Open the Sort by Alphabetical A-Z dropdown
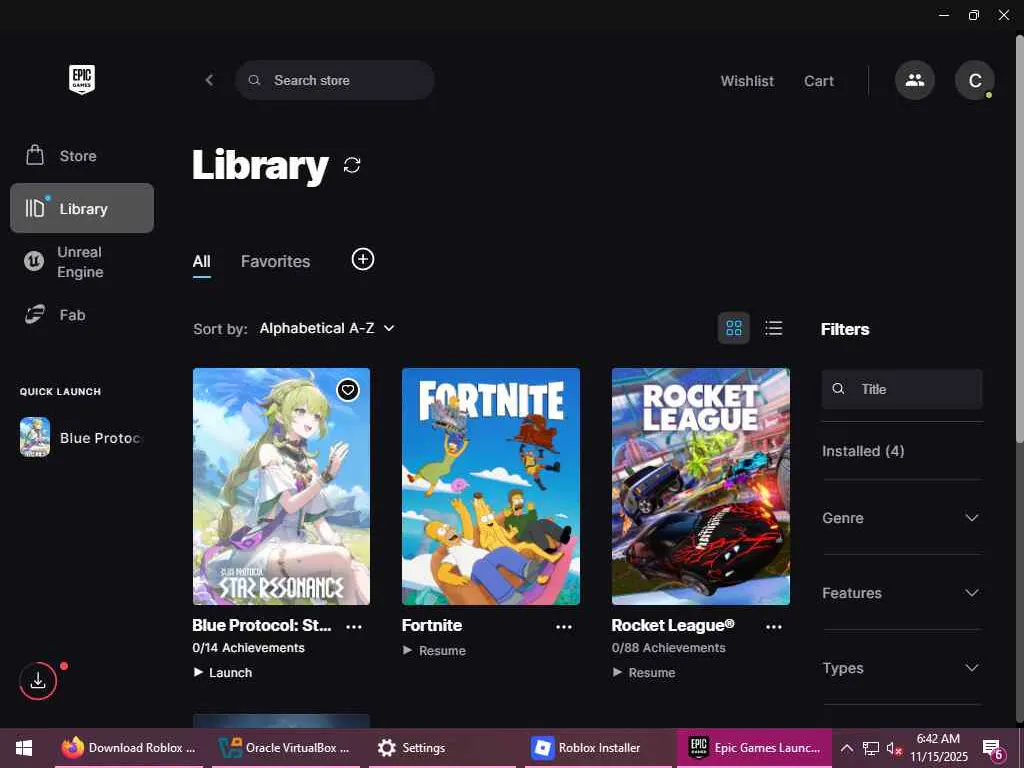The image size is (1024, 768). (x=327, y=328)
